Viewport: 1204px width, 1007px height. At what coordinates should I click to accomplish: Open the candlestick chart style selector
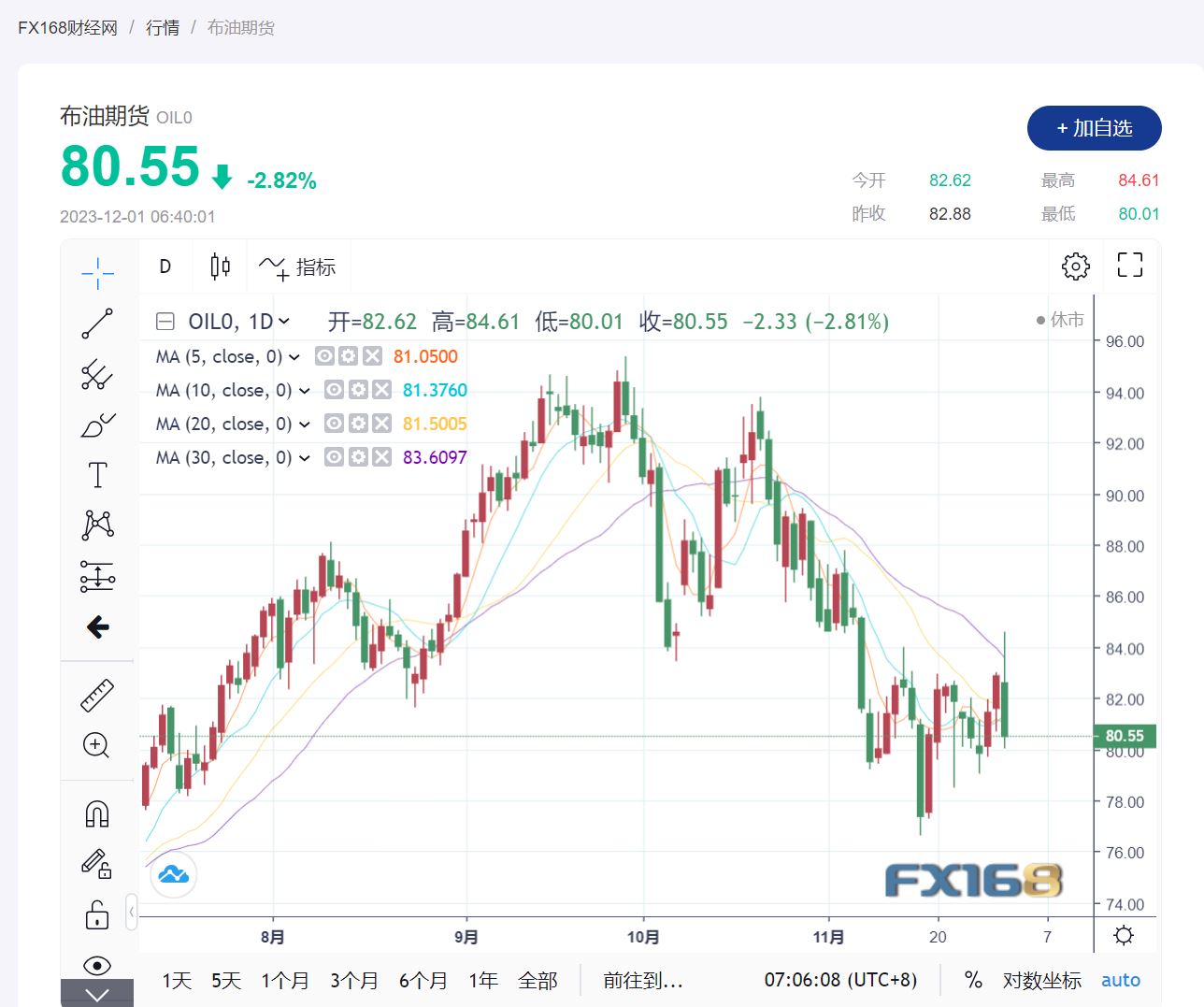coord(220,266)
